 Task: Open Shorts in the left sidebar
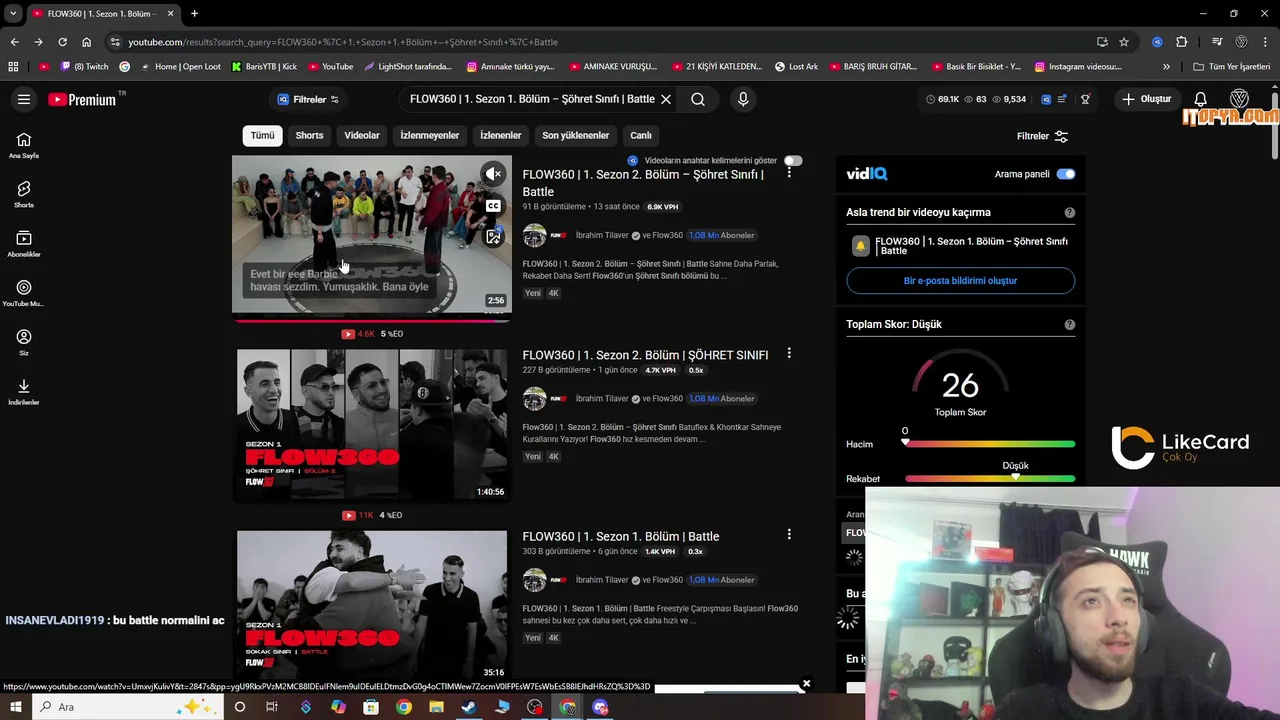(24, 194)
